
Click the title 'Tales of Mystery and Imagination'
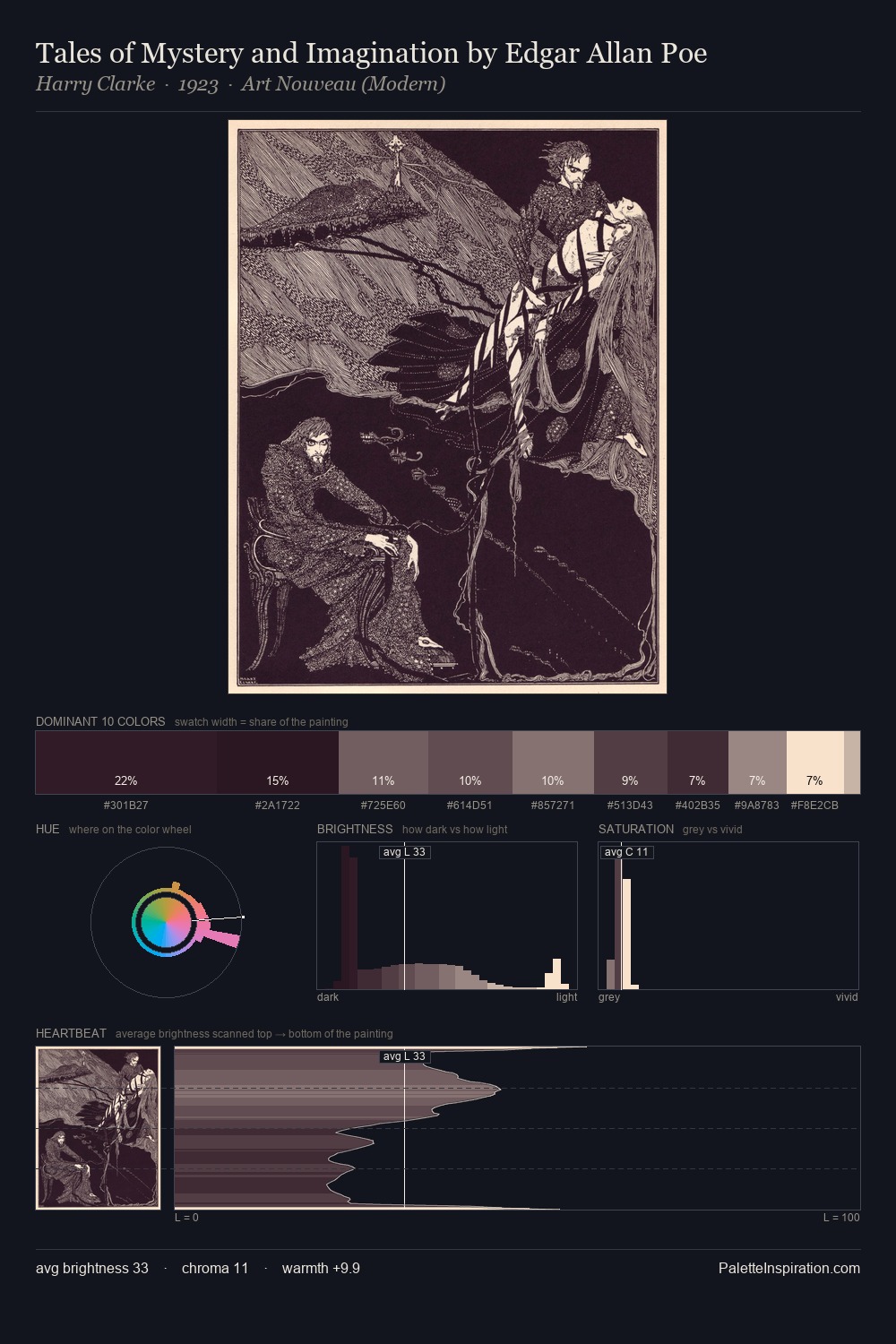point(247,54)
